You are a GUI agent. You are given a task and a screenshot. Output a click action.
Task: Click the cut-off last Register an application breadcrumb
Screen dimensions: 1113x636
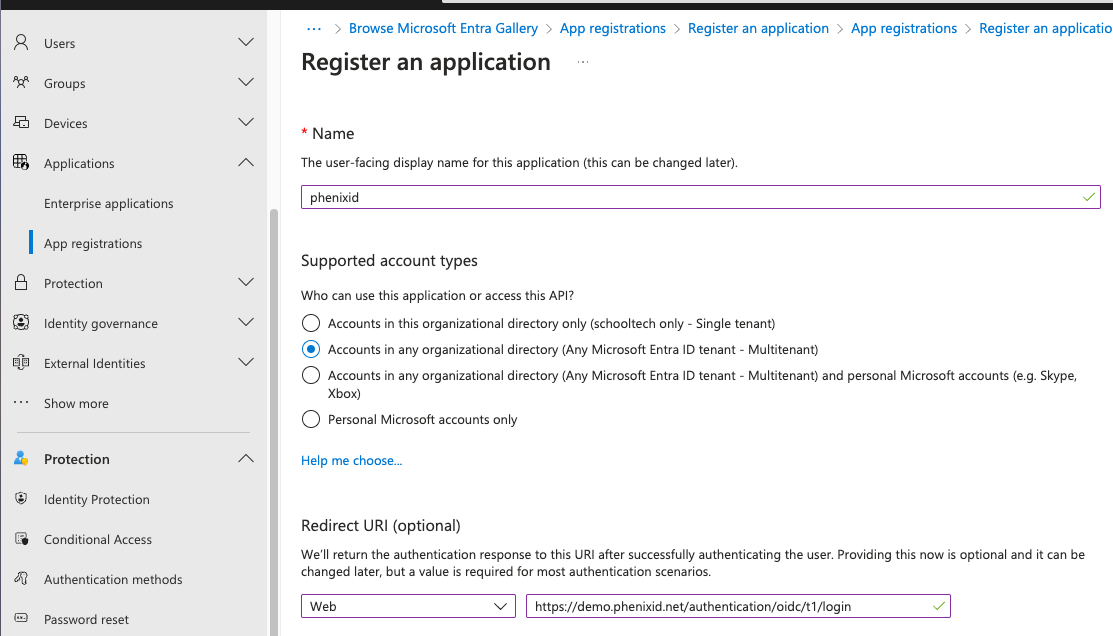coord(1046,28)
